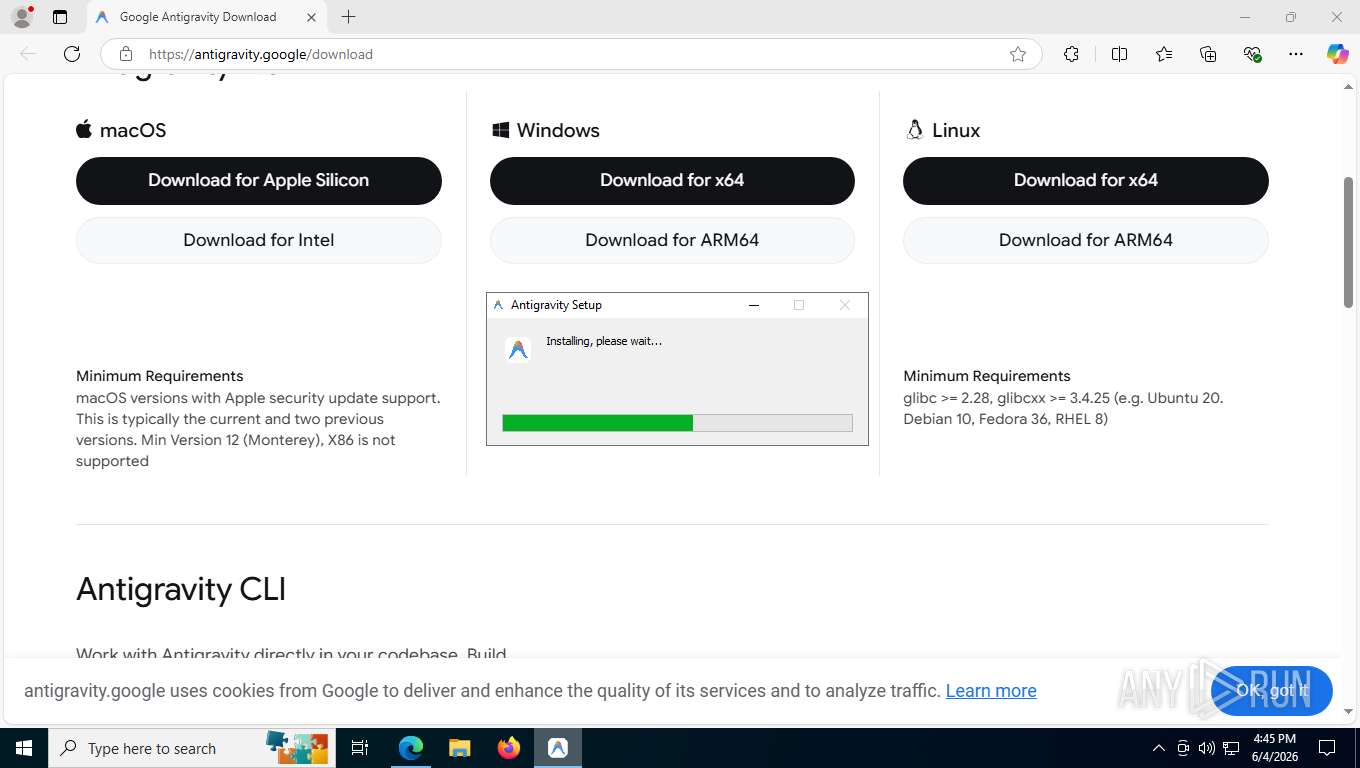Click the Antigravity logo in setup dialog
1360x768 pixels.
(518, 349)
